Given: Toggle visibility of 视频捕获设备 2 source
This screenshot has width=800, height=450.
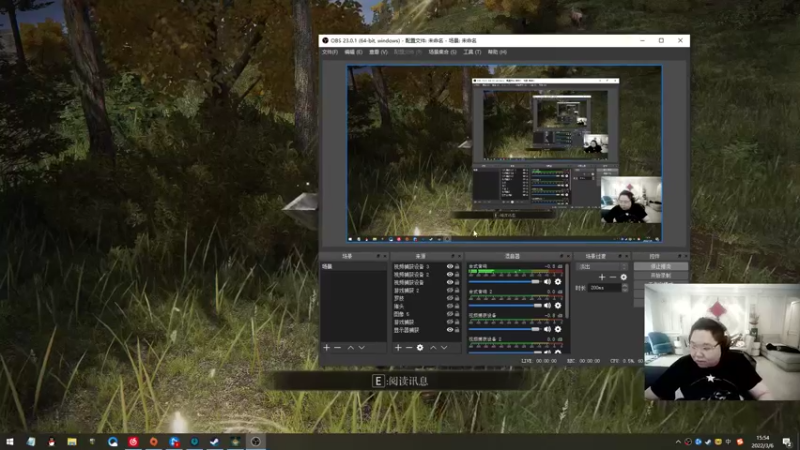Looking at the screenshot, I should (449, 274).
